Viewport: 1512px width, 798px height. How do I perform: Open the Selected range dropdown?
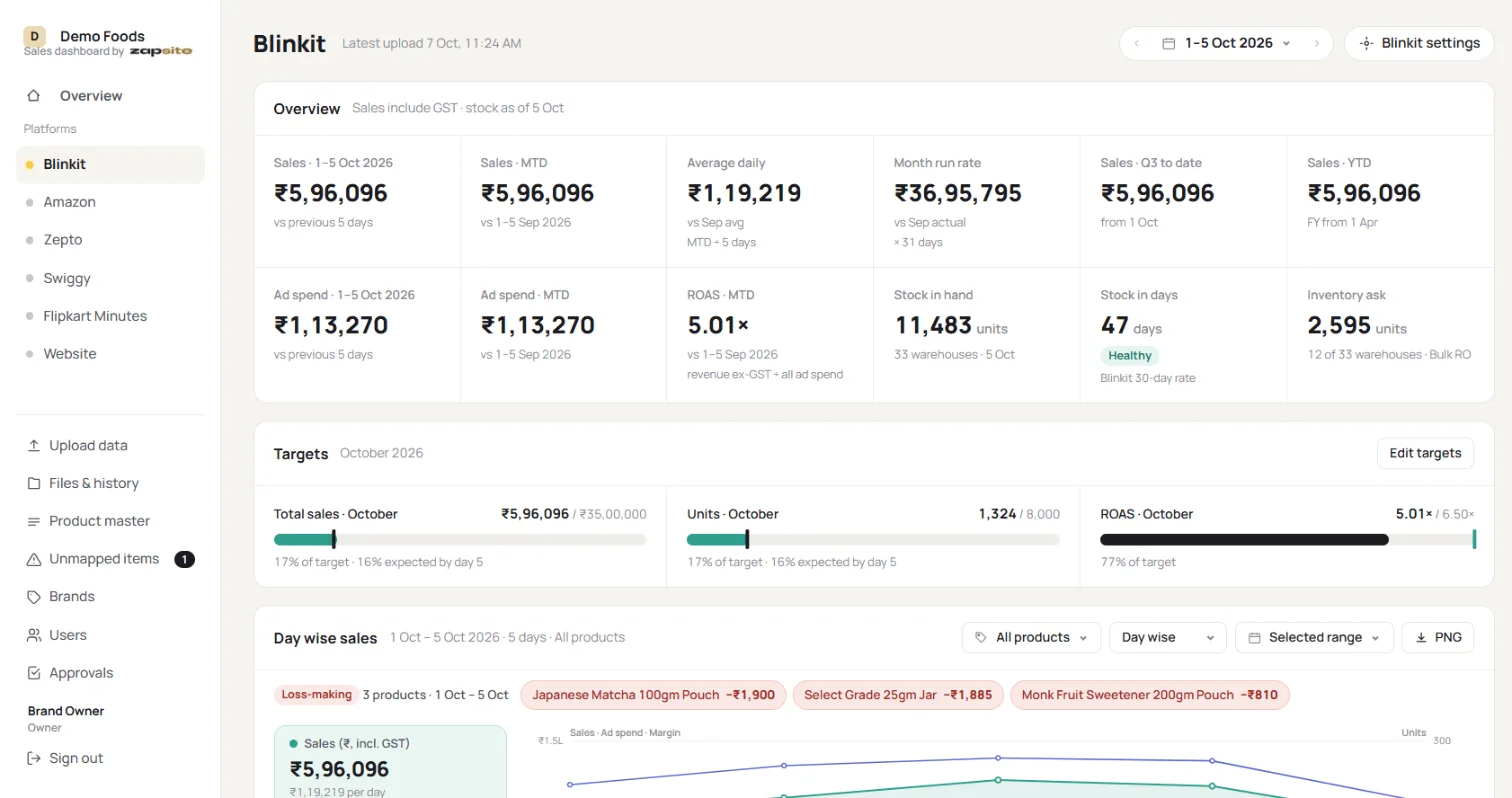tap(1314, 637)
